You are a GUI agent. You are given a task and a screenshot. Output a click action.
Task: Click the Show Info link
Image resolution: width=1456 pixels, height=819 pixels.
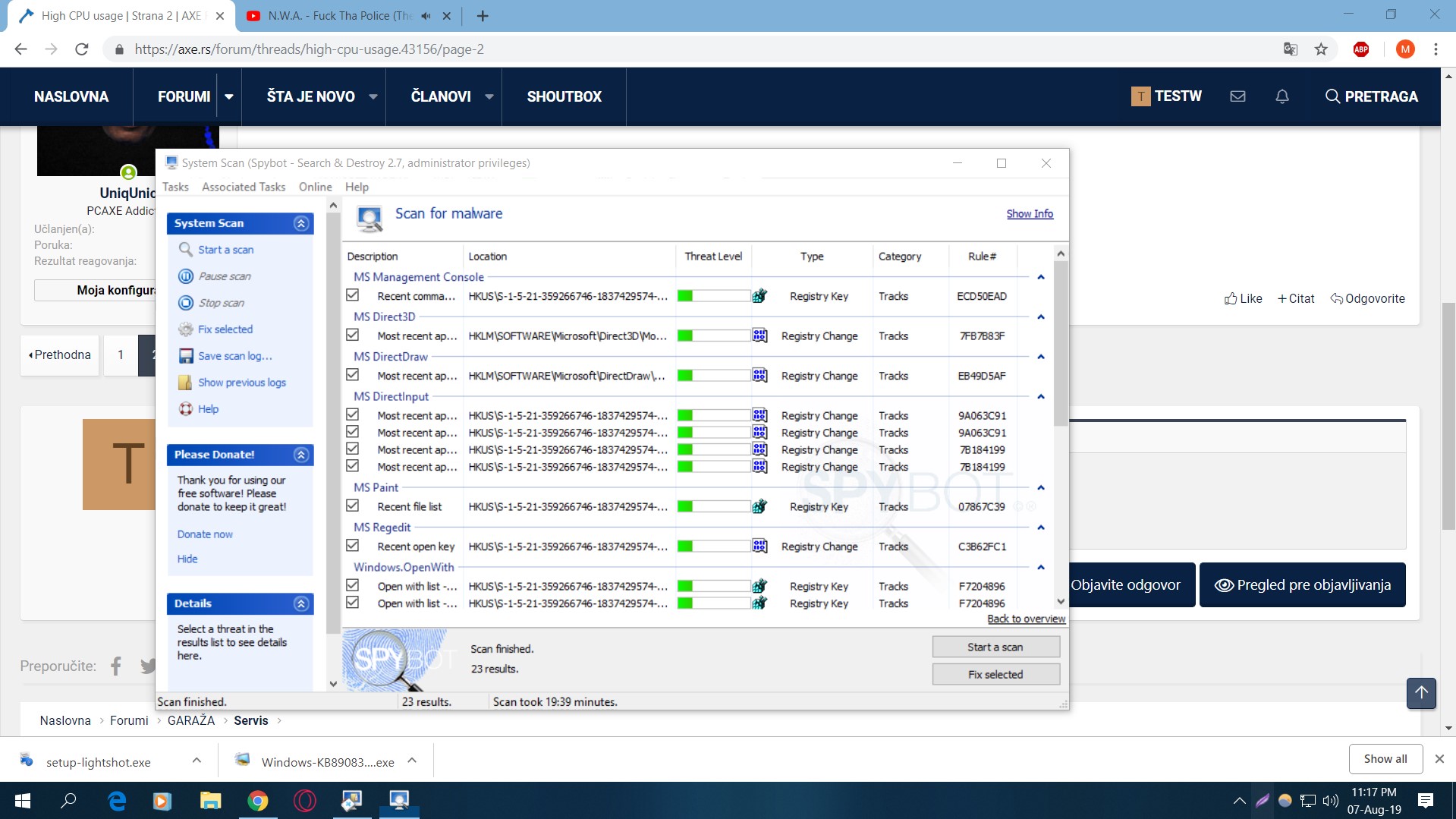[1030, 214]
